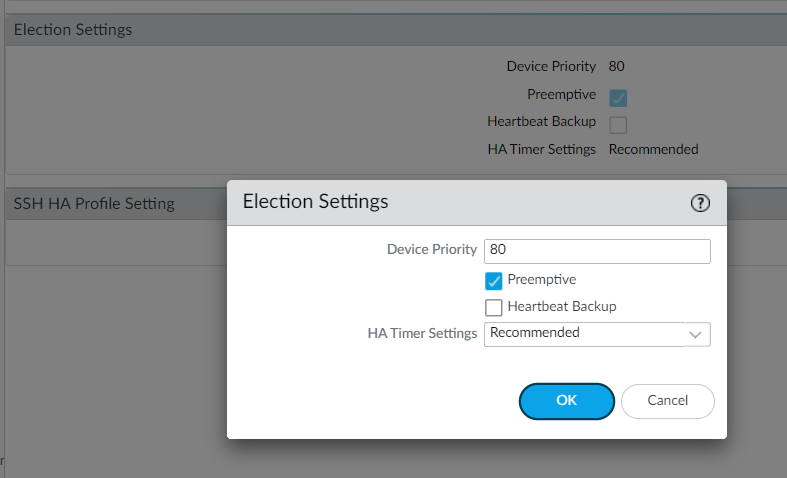
Task: Click the background Device Priority value 80
Action: point(616,66)
